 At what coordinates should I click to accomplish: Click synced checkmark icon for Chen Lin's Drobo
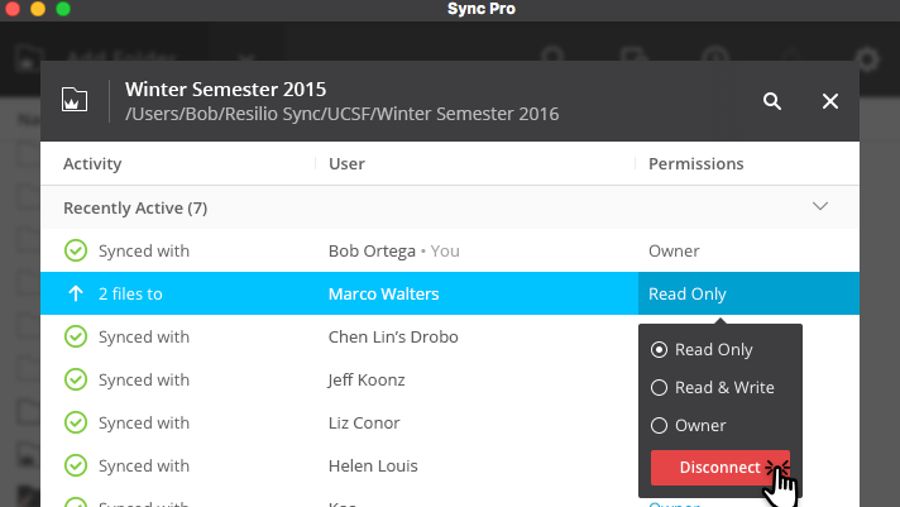click(x=75, y=337)
